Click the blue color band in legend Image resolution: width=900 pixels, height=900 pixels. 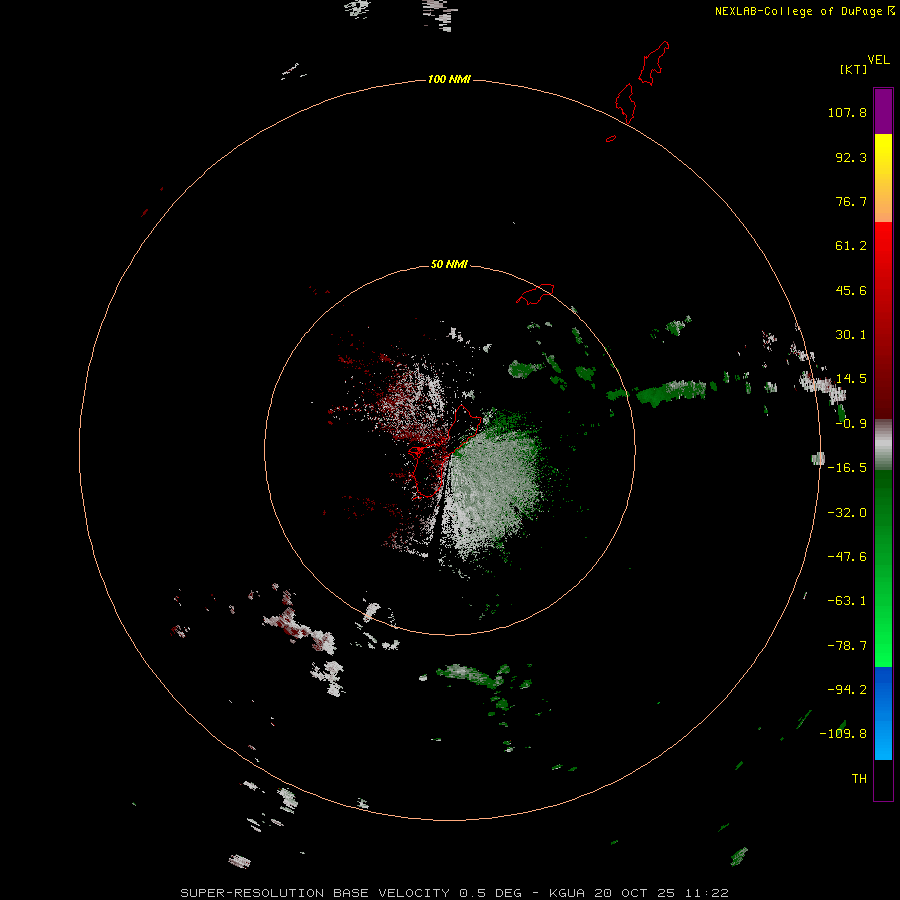(x=883, y=713)
